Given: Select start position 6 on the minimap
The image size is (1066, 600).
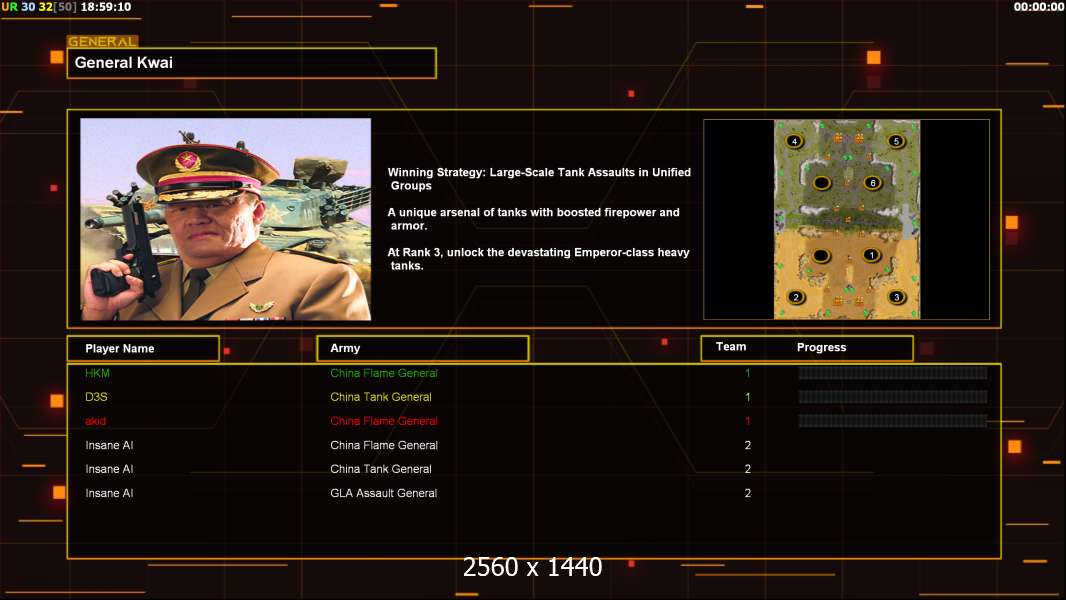Looking at the screenshot, I should click(x=873, y=183).
